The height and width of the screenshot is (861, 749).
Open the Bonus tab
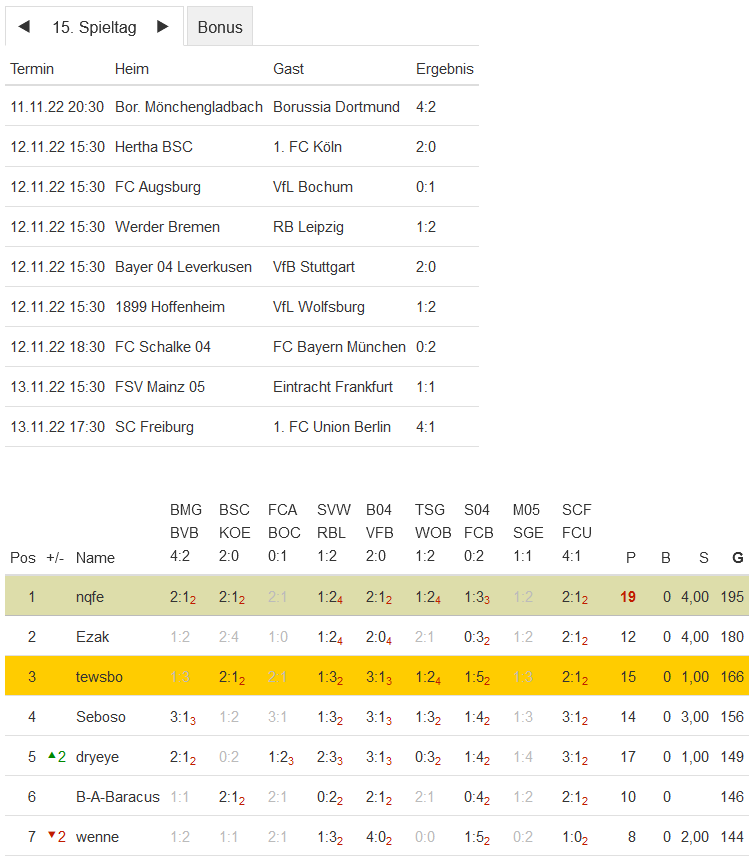[220, 27]
